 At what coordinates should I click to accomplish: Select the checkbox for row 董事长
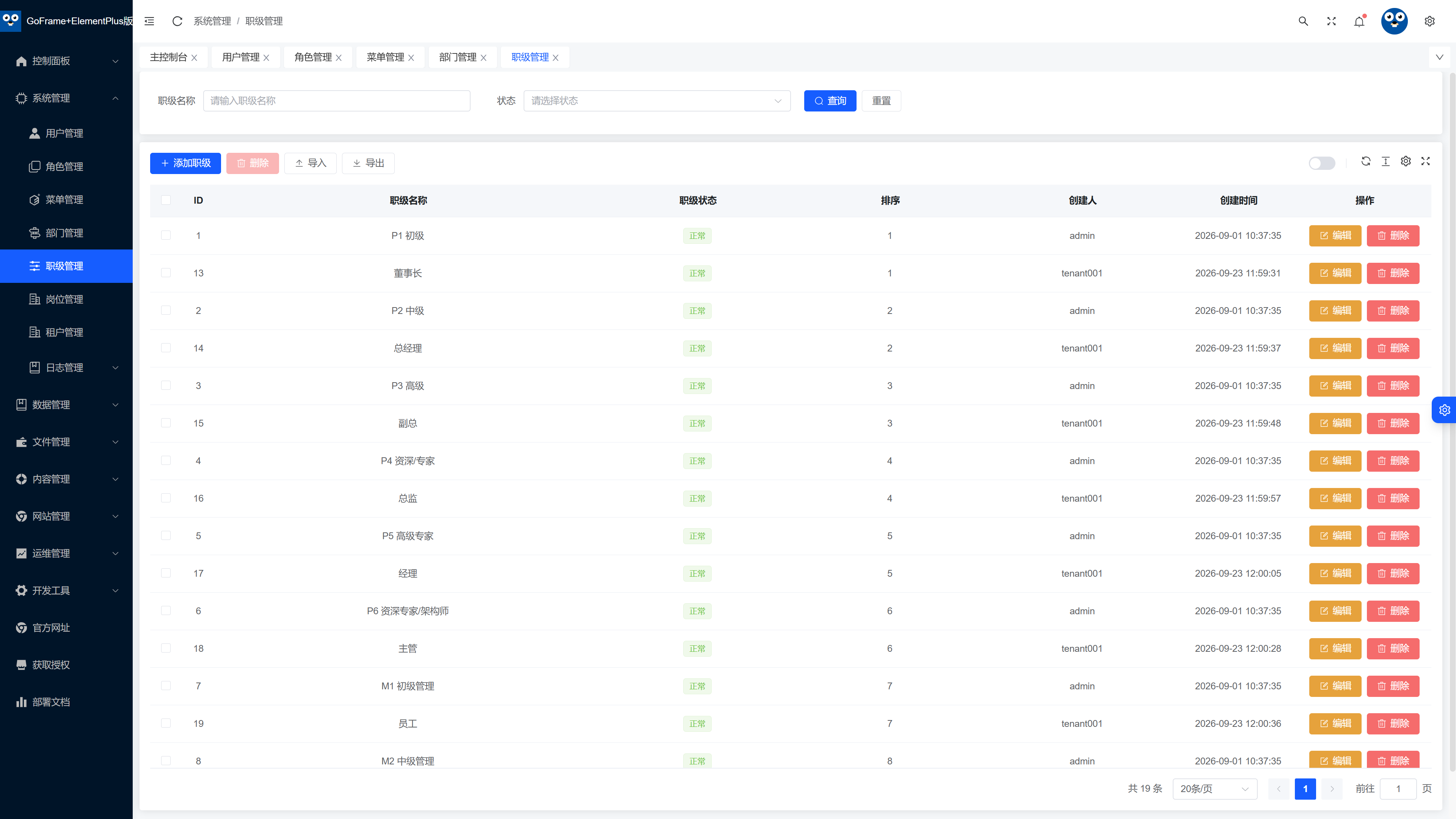coord(166,273)
